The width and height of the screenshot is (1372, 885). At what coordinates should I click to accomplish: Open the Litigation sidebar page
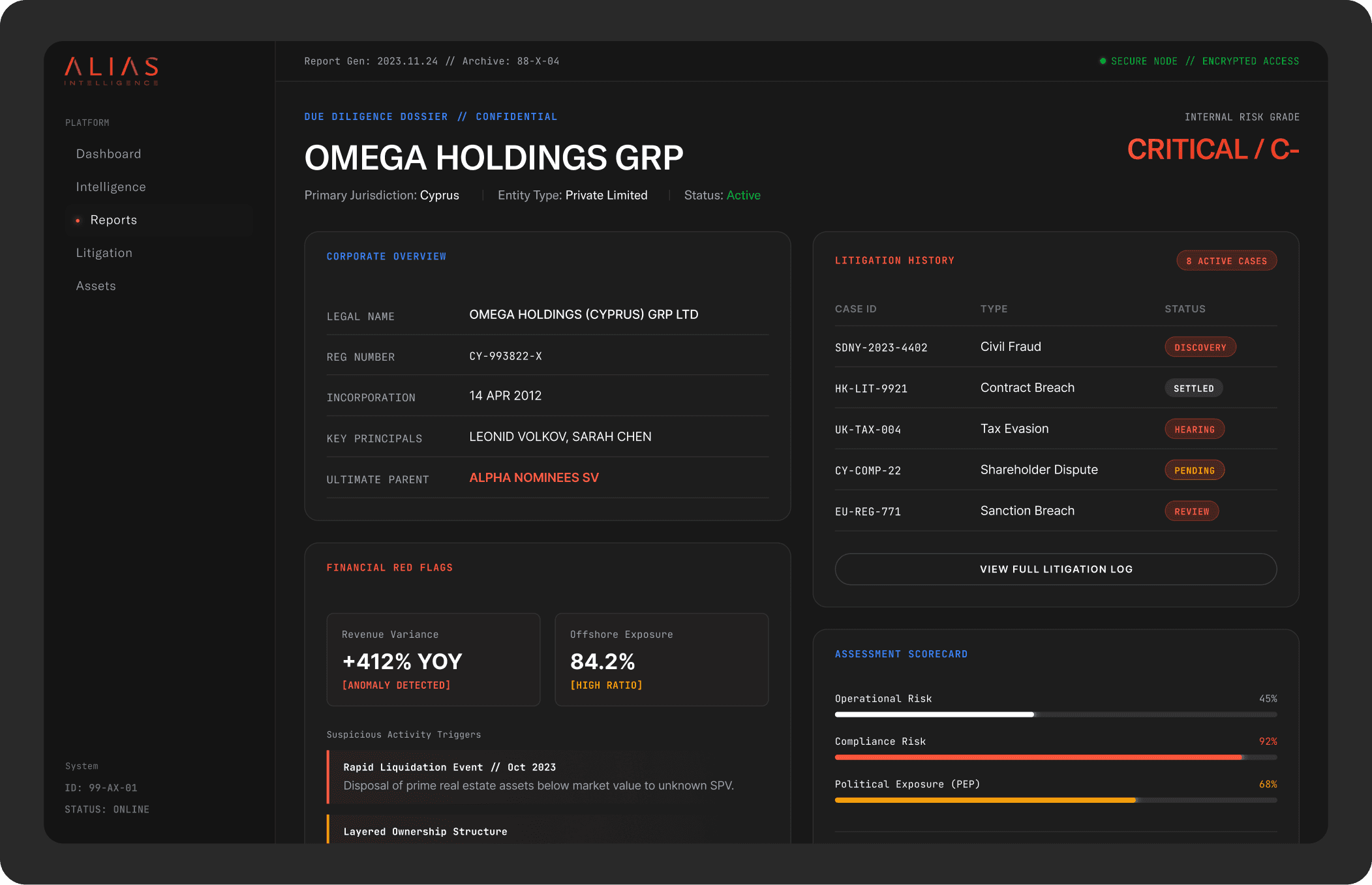pos(104,253)
